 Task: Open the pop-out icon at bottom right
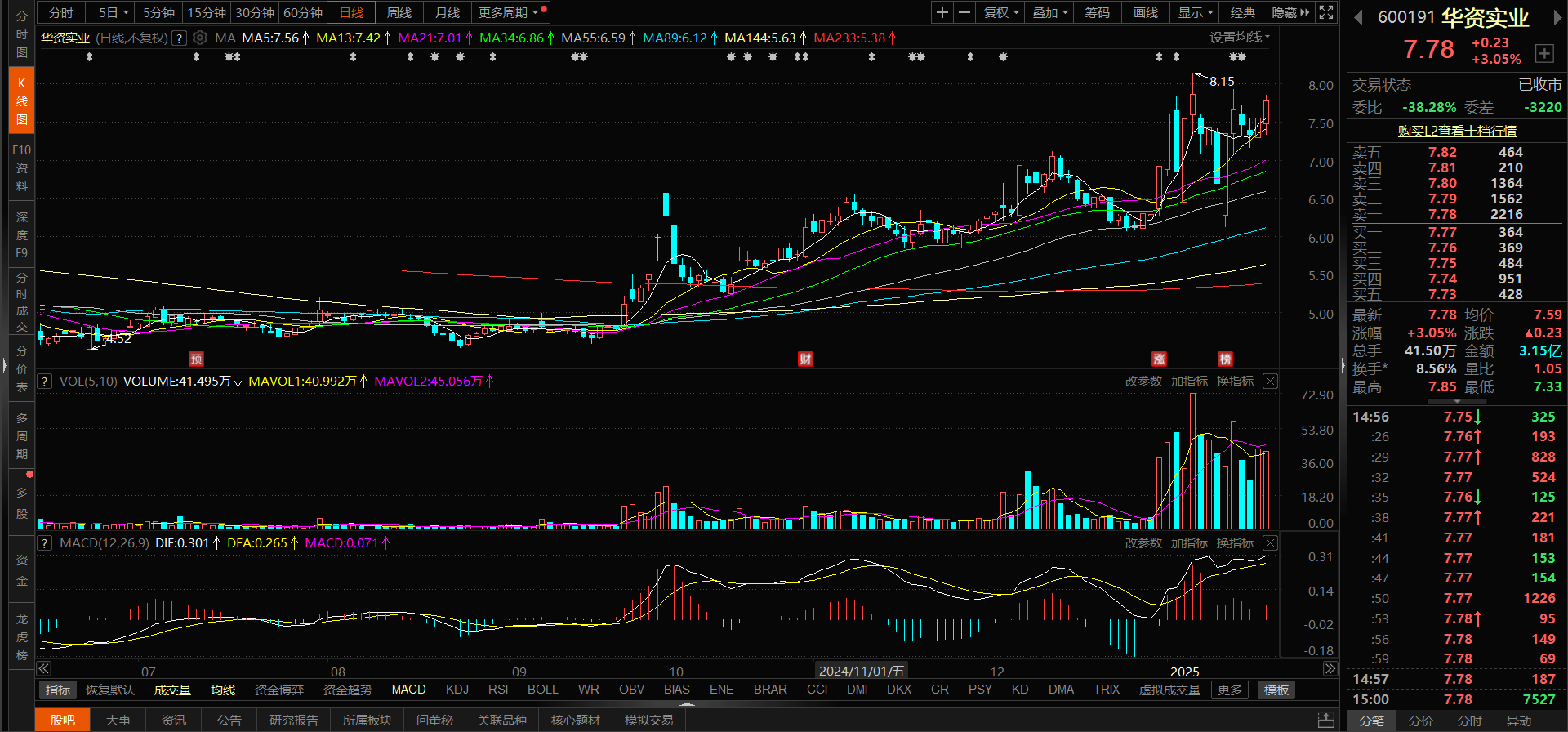point(1326,720)
